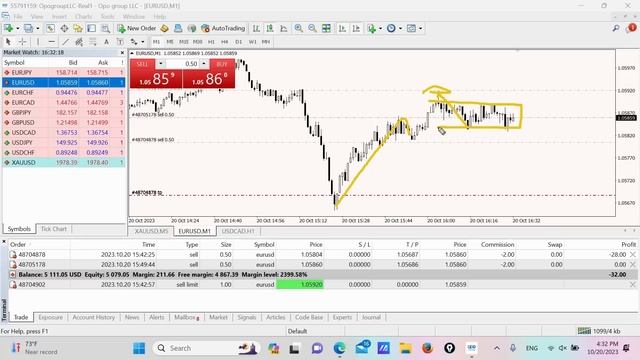This screenshot has width=640, height=360.
Task: Decrease trade volume with down arrow
Action: click(160, 64)
